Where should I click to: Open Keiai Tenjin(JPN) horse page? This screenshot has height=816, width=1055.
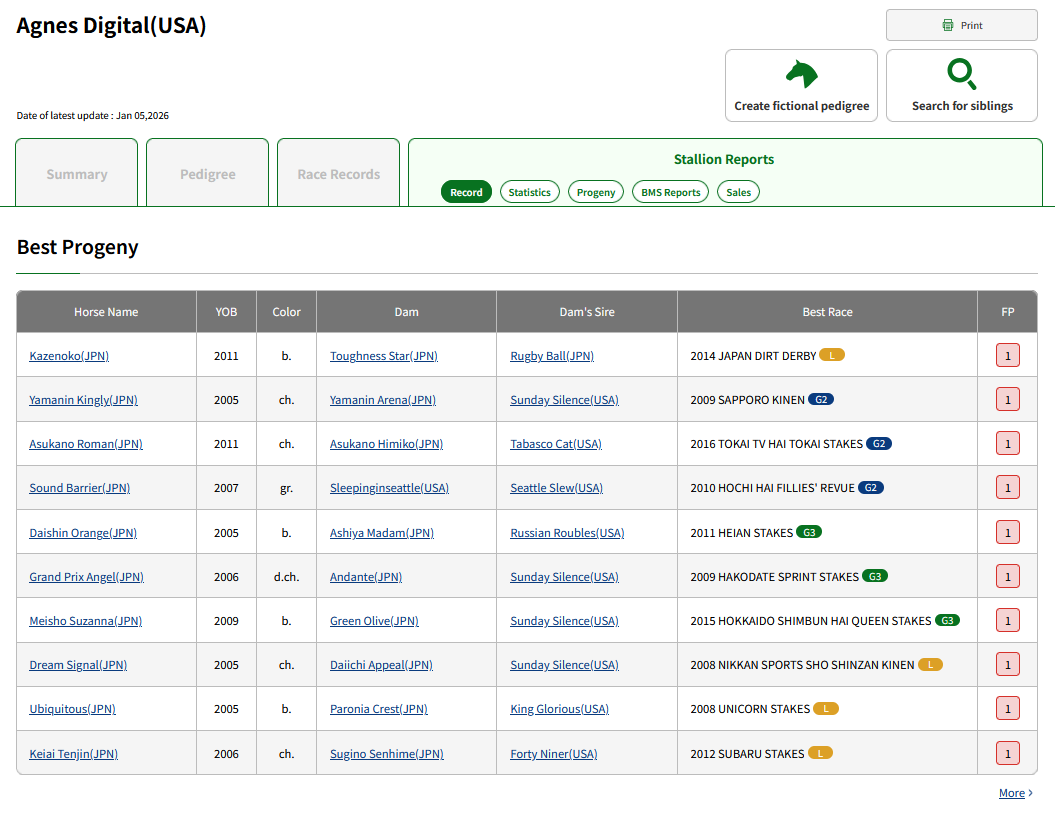point(73,753)
